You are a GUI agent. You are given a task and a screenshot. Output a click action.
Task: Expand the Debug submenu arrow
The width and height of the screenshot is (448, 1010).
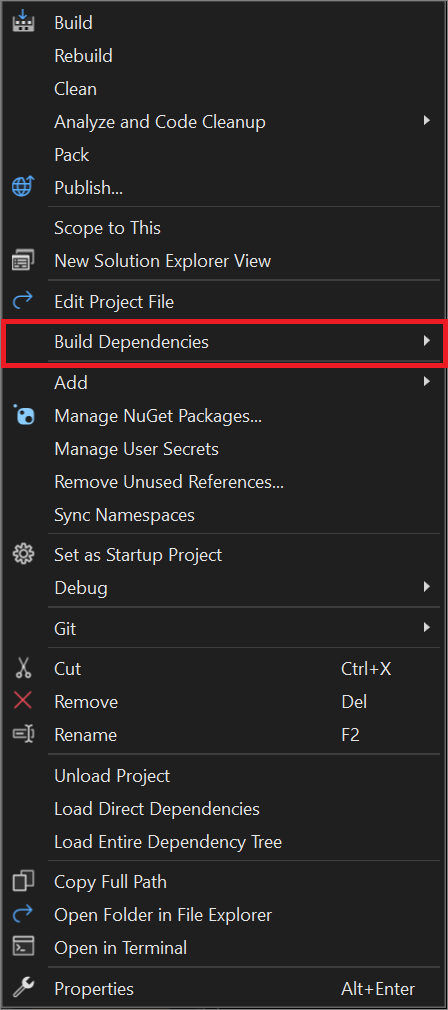[x=426, y=587]
